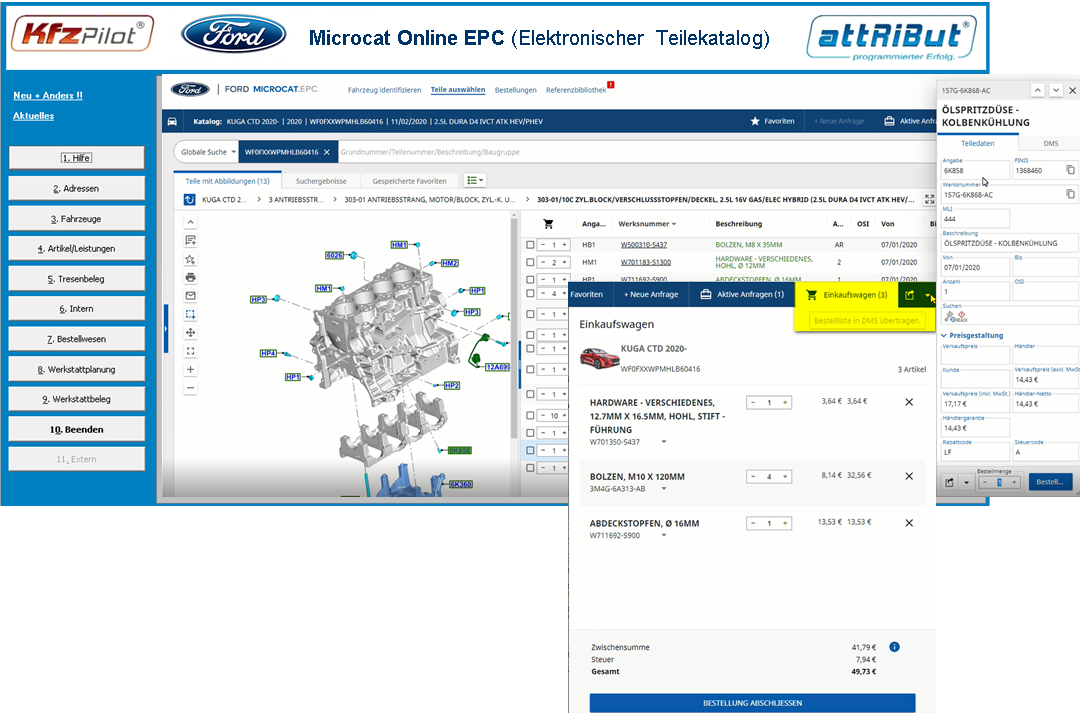
Task: Click the BESTELLUNG ABSCHLIESSEN button
Action: click(x=755, y=704)
